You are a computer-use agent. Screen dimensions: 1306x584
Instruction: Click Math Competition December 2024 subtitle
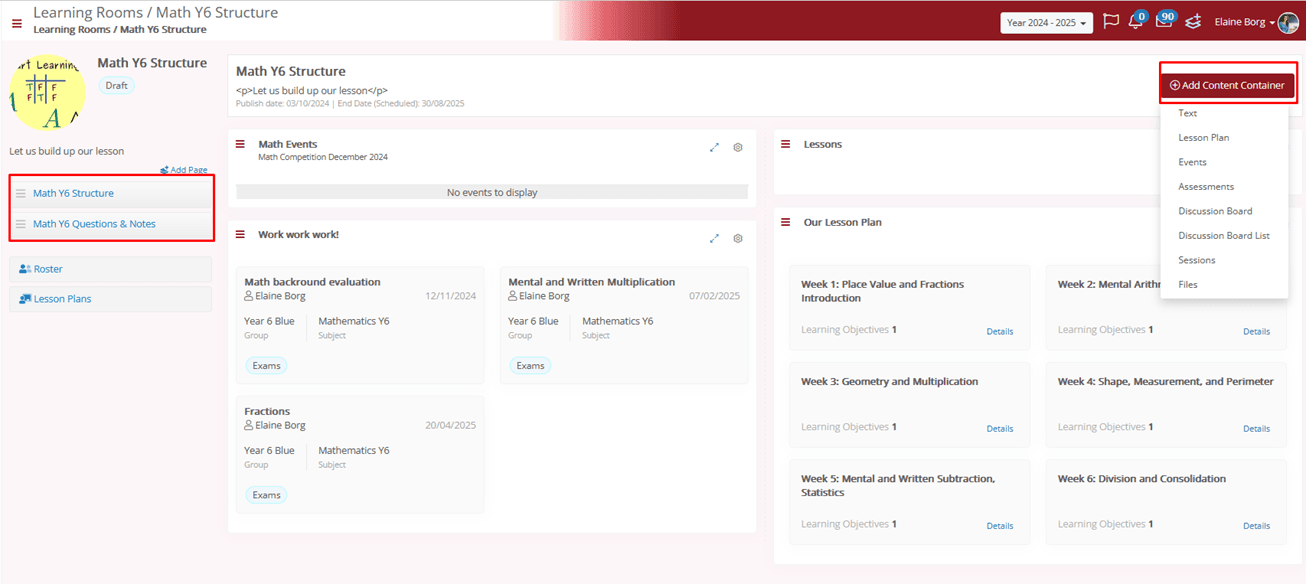coord(323,157)
